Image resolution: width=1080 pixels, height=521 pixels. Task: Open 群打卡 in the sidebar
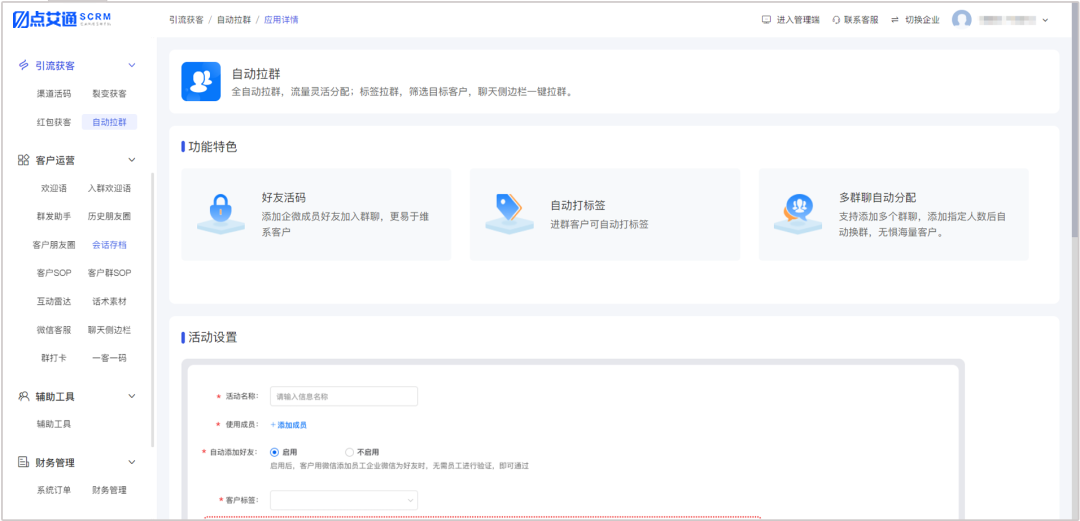pos(54,358)
